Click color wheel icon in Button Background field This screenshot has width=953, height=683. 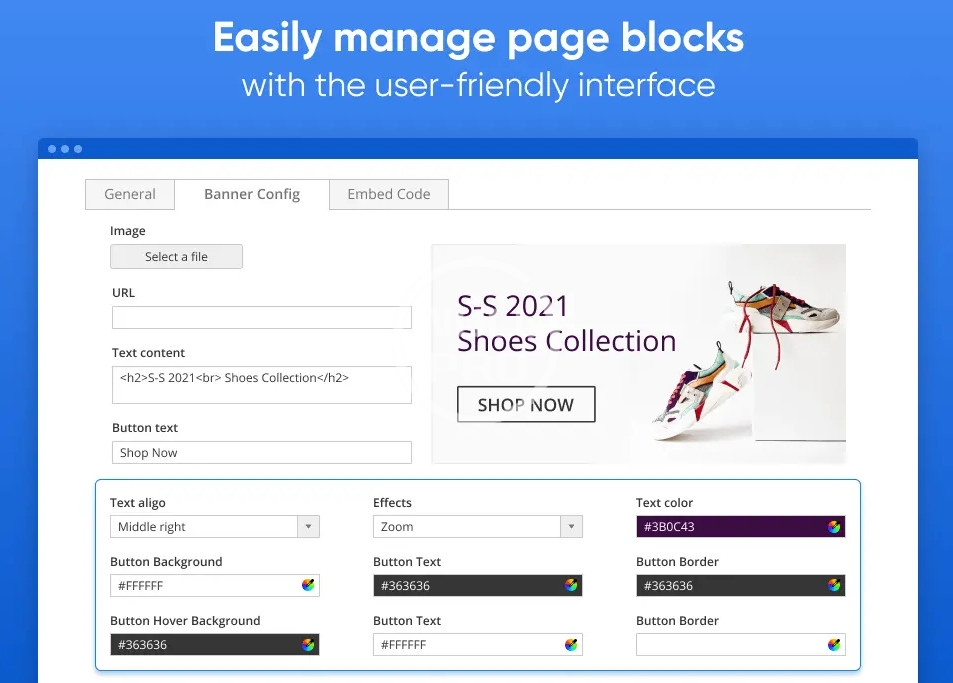(308, 586)
